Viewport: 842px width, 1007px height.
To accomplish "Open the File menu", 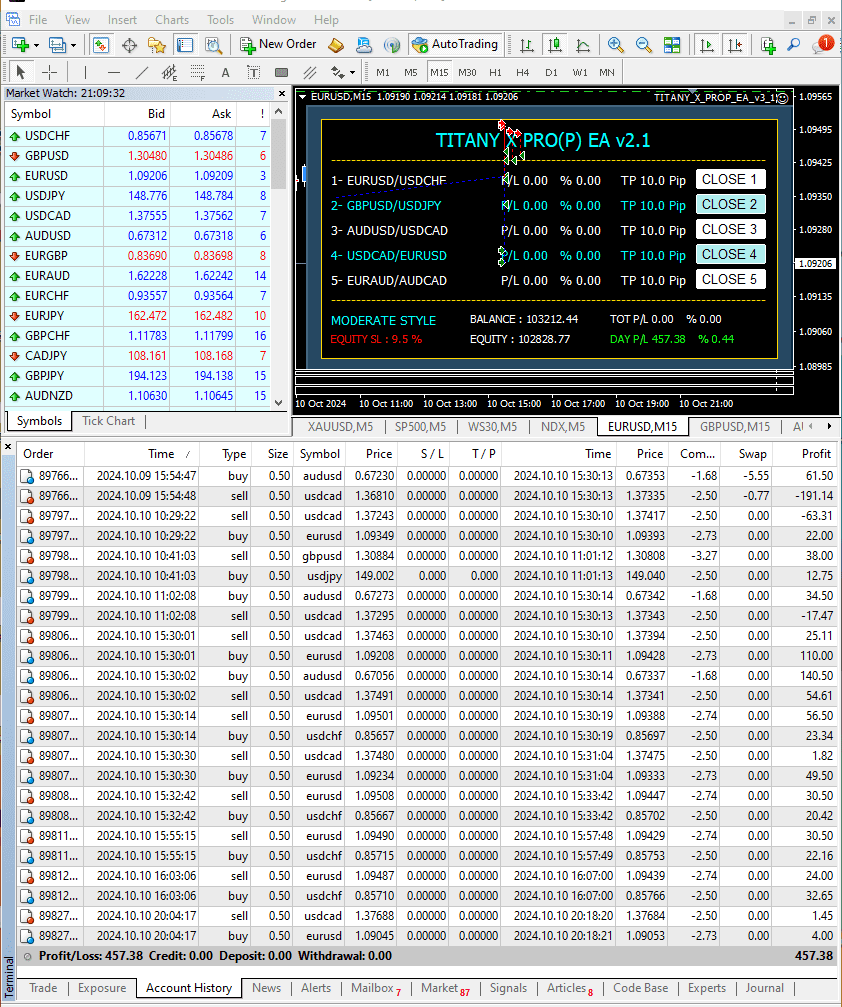I will pyautogui.click(x=38, y=20).
